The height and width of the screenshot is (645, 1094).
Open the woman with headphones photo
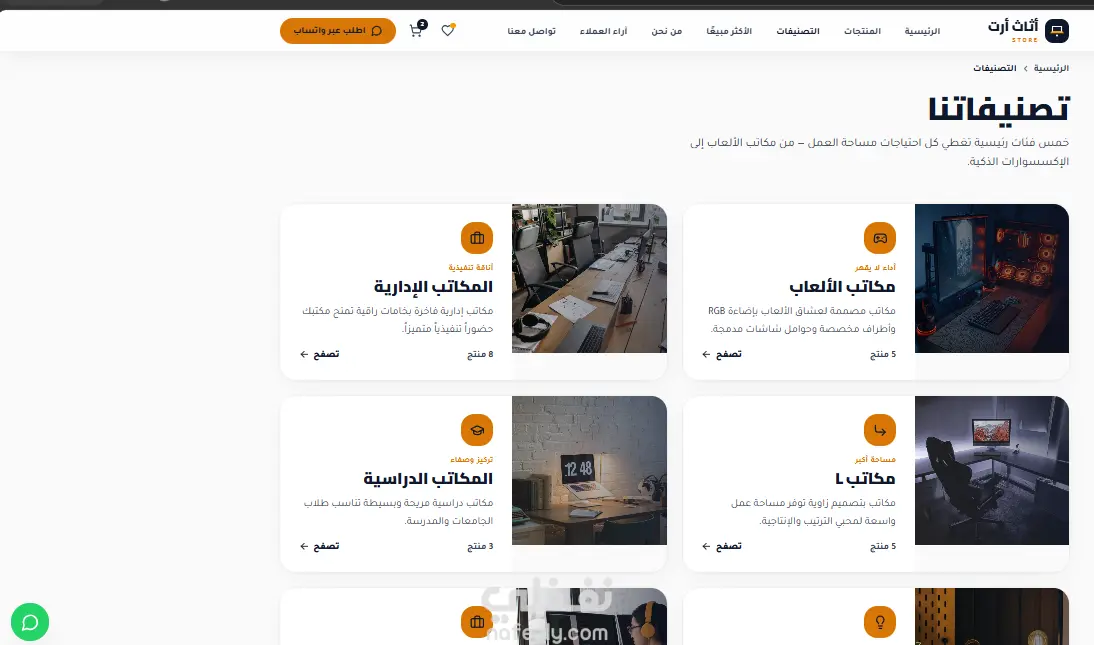point(590,616)
